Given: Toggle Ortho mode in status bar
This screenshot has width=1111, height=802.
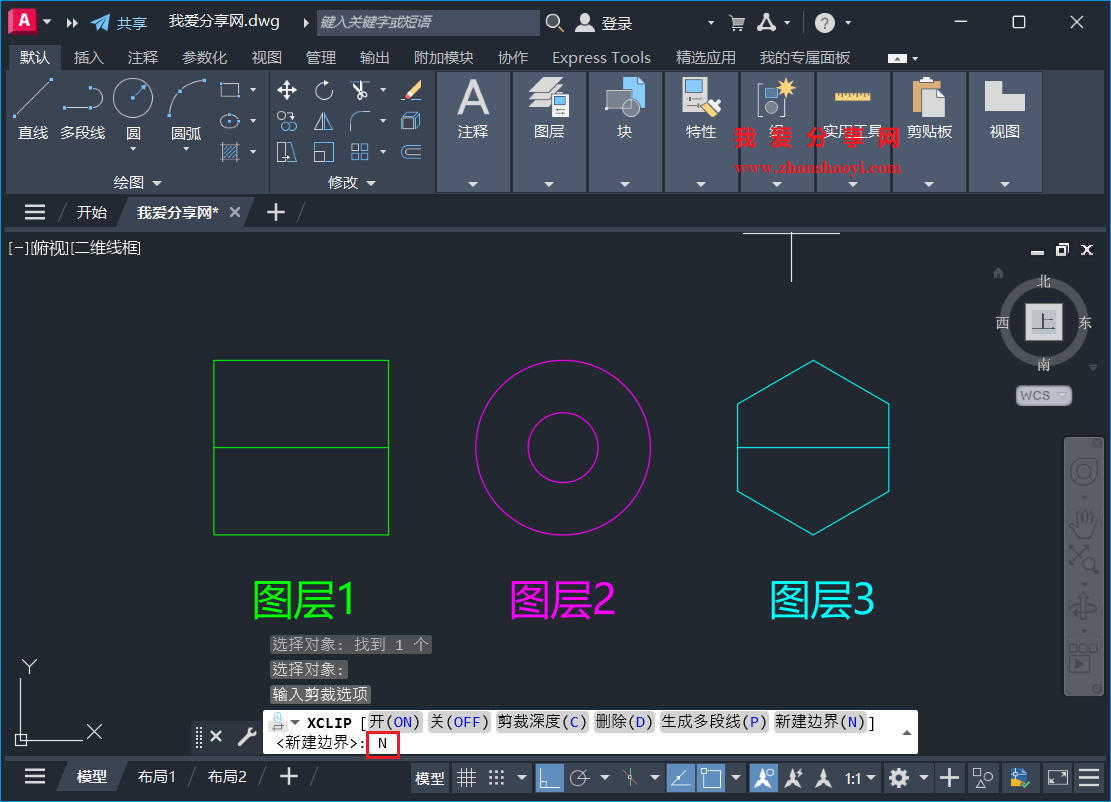Looking at the screenshot, I should [549, 777].
